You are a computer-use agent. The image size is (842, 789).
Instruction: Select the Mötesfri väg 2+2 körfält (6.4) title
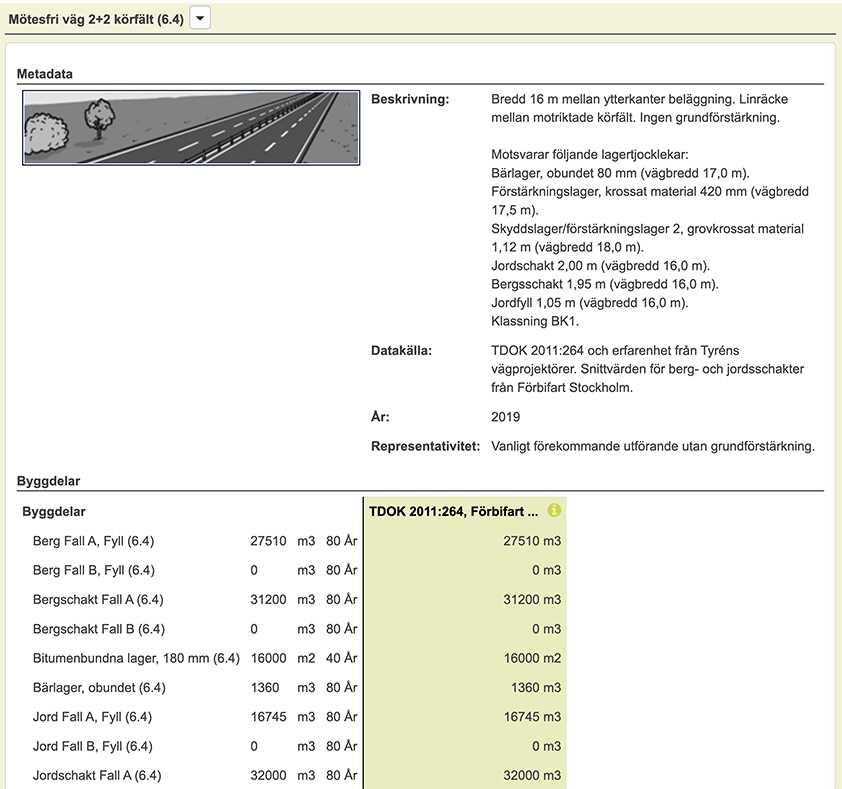96,19
